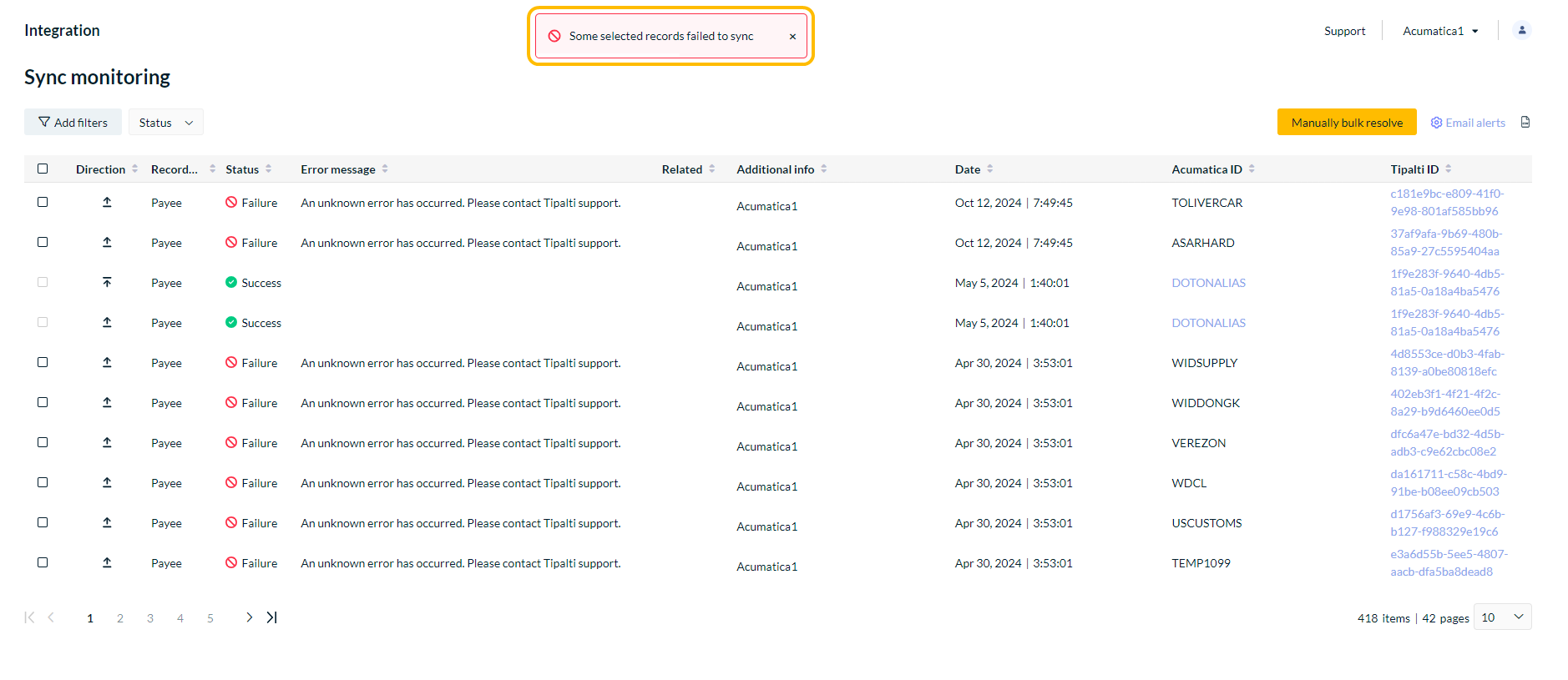Click the Email alerts gear icon
Viewport: 1568px width, 680px height.
[1436, 123]
